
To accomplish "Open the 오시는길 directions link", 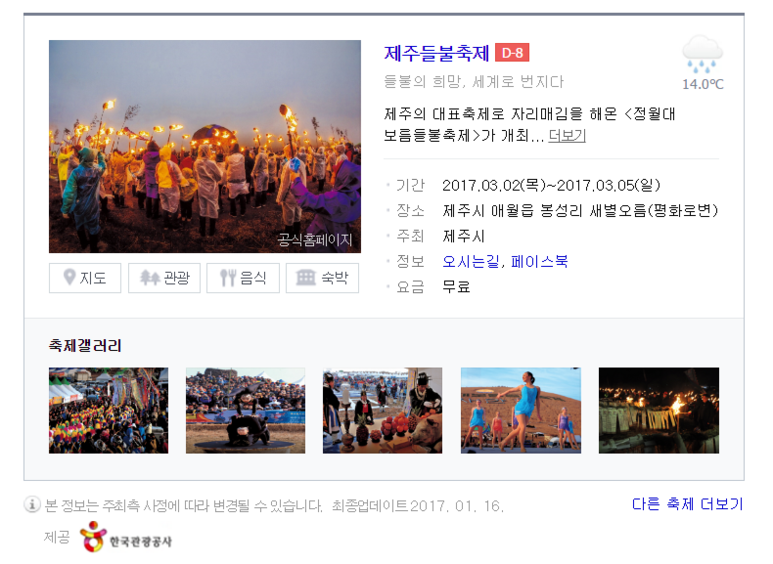I will point(471,261).
